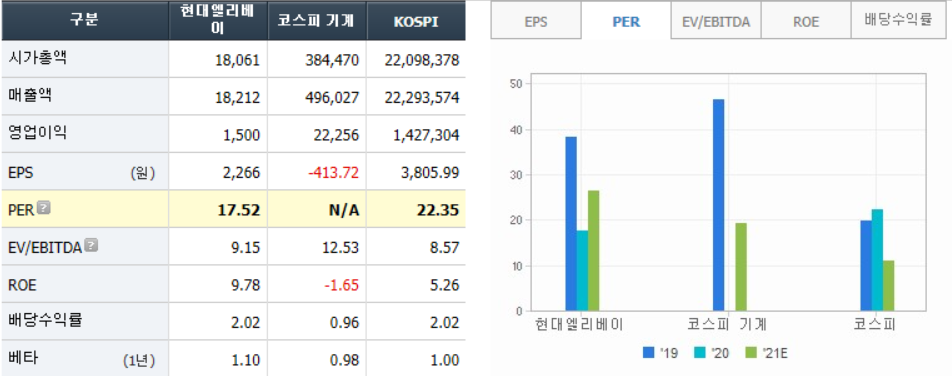Screen dimensions: 952x376
Task: Click the (1년) period label
Action: point(138,361)
